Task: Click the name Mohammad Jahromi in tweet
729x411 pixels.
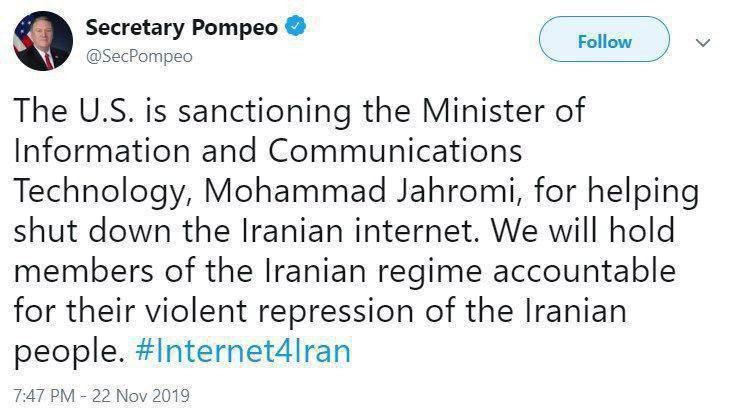Action: click(374, 189)
